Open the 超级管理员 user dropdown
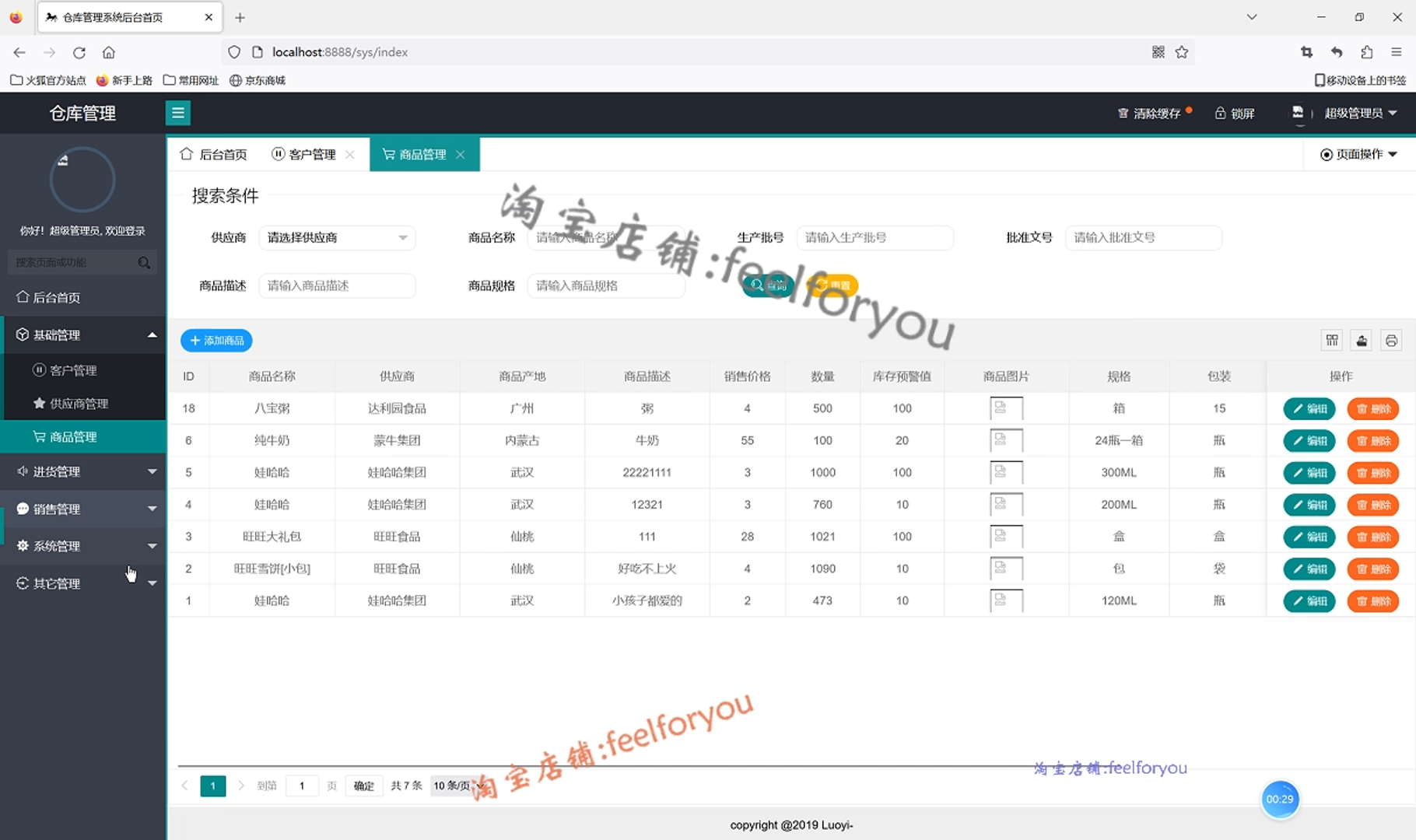This screenshot has height=840, width=1416. 1360,114
